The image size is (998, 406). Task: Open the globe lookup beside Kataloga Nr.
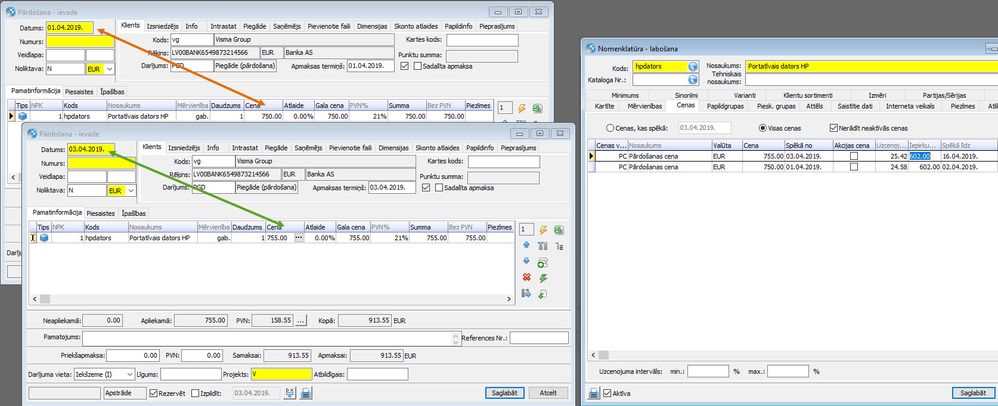coord(693,80)
